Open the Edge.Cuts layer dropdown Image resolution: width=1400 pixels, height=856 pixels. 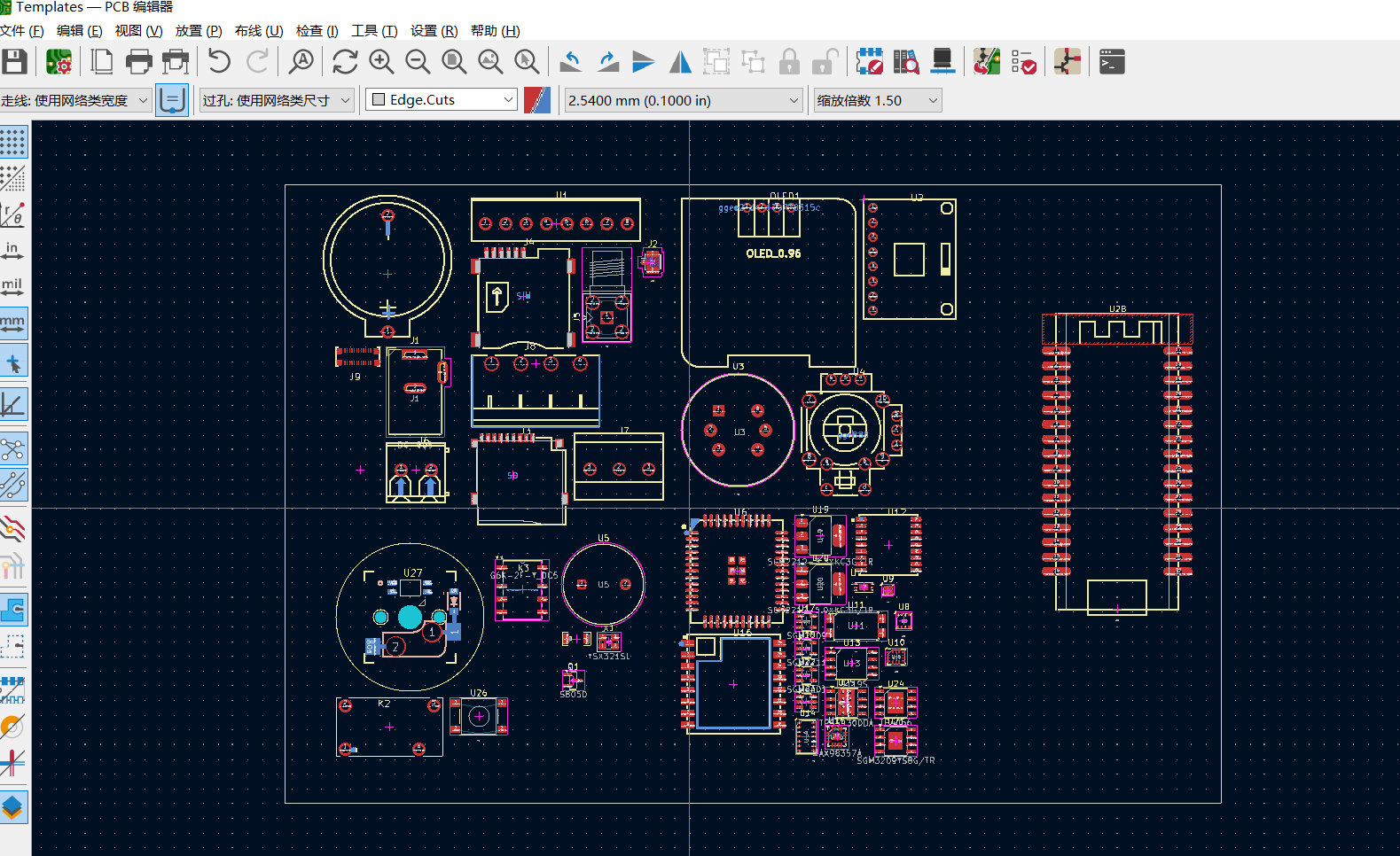coord(442,100)
